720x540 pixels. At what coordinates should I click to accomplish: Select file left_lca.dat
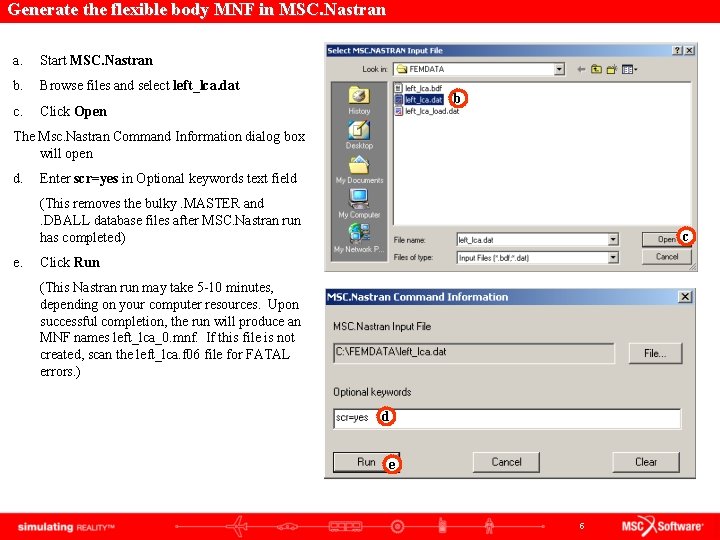point(418,99)
